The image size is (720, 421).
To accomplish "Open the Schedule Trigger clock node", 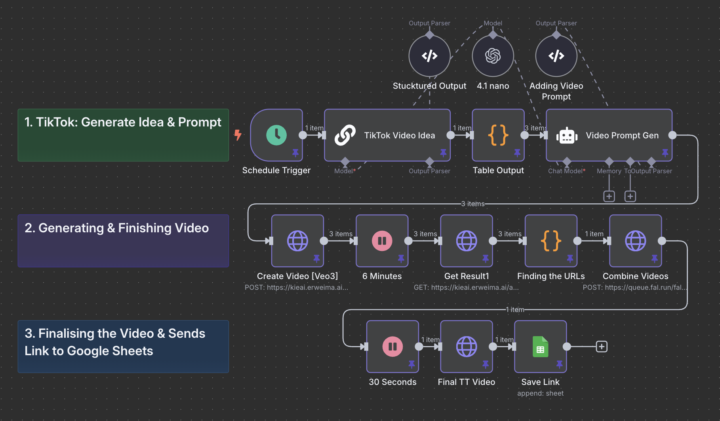I will tap(276, 135).
